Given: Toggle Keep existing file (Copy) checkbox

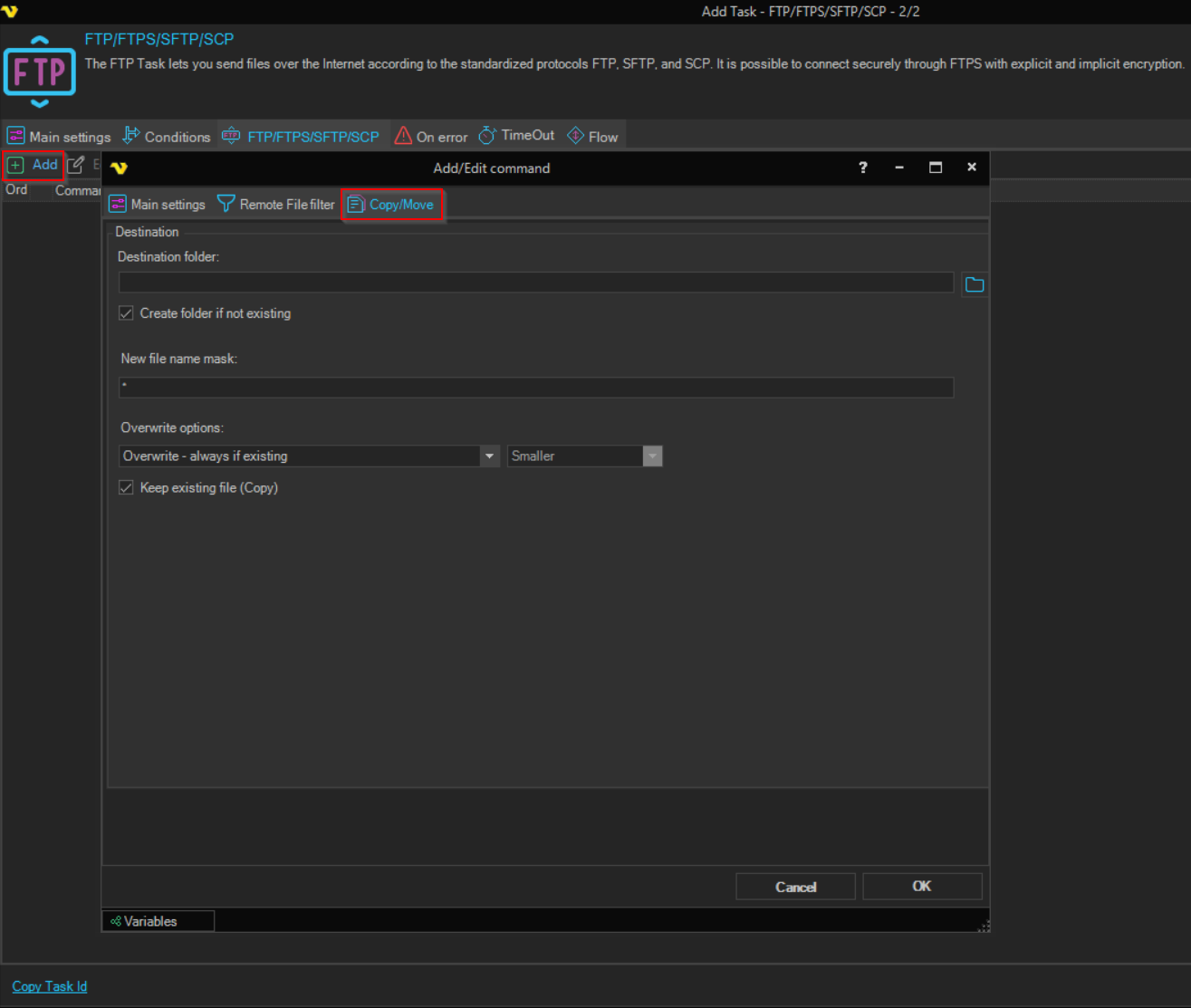Looking at the screenshot, I should click(126, 487).
